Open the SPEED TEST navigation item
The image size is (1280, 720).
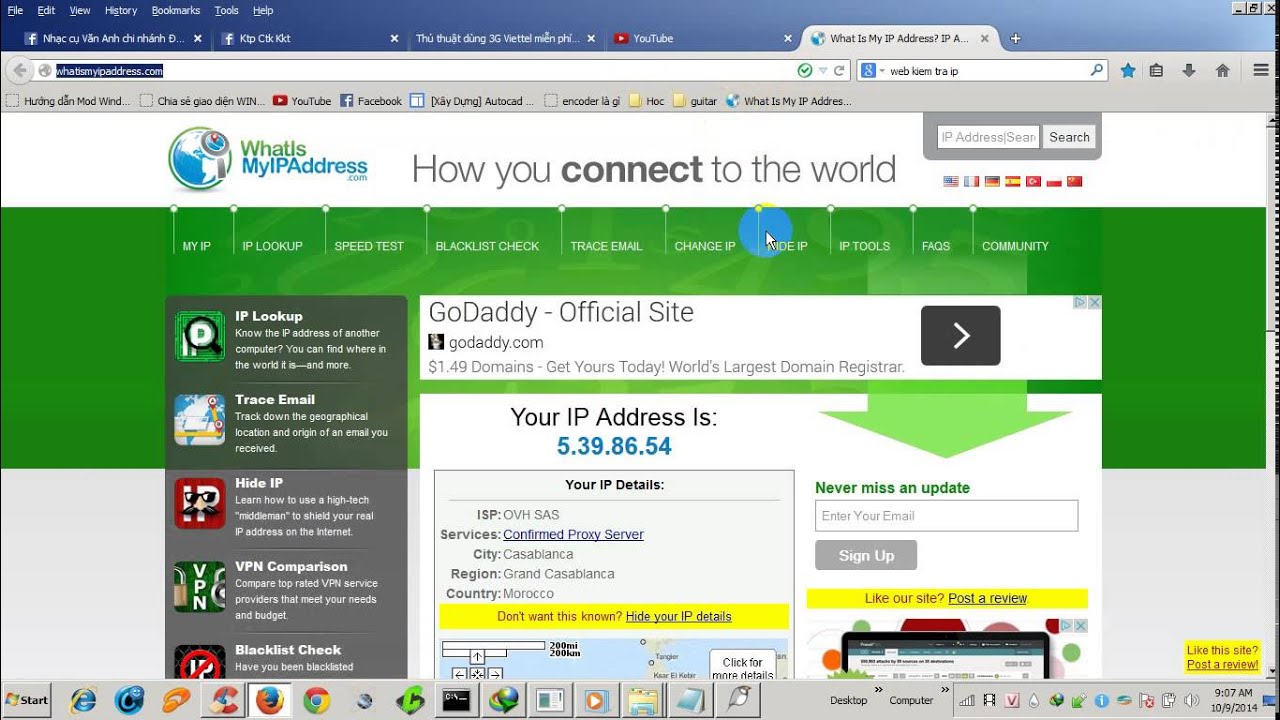369,246
